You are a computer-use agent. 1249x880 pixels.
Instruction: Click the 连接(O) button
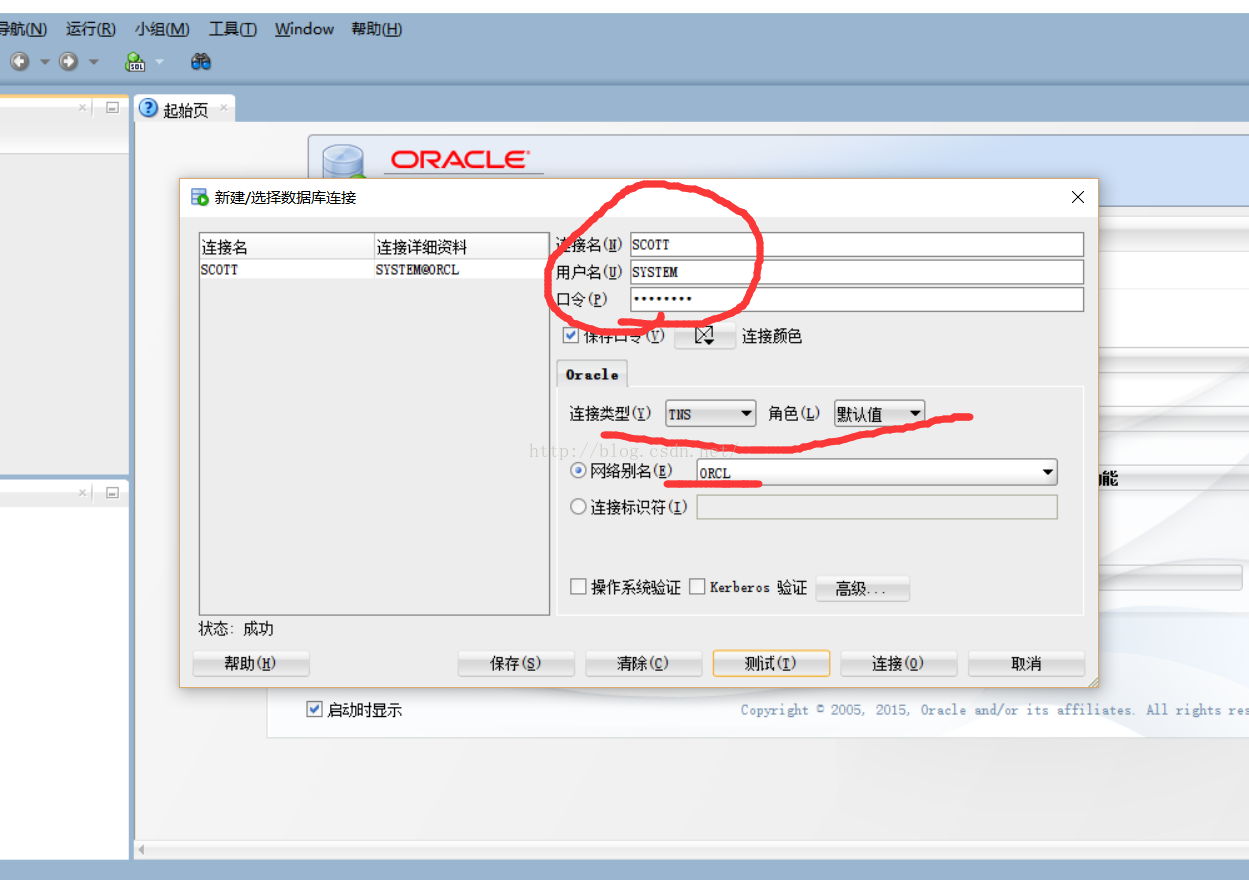point(898,664)
